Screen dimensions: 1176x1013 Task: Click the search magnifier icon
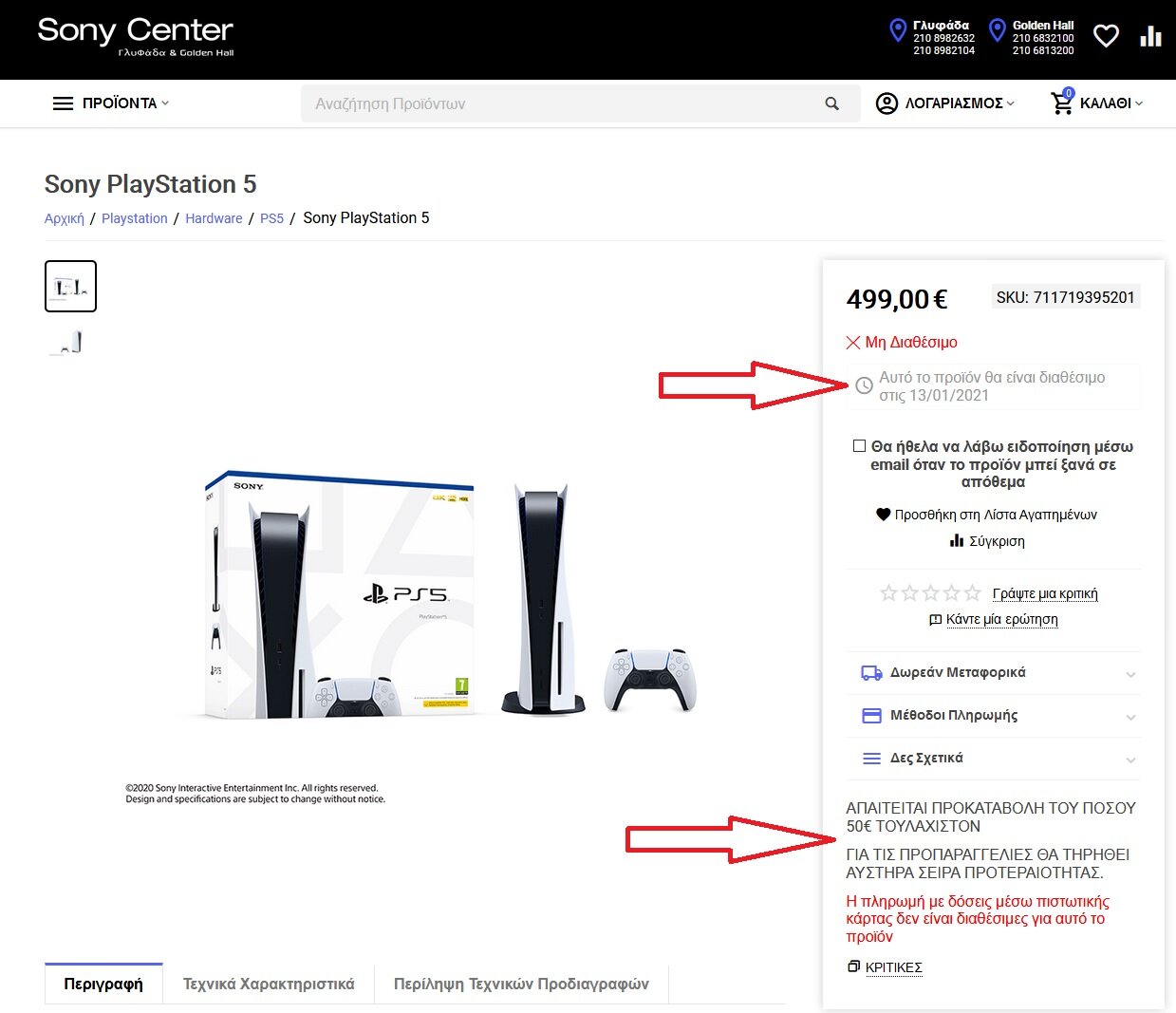[832, 103]
